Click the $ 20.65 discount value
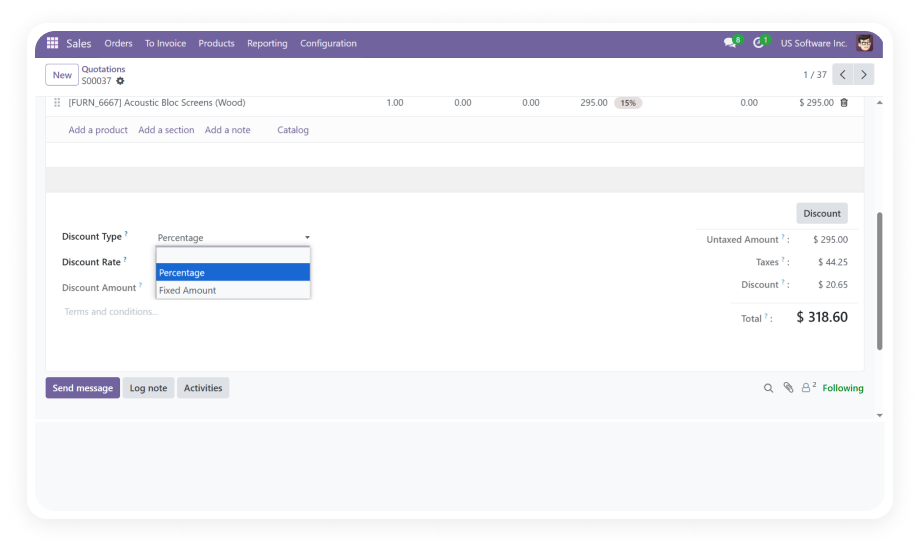Viewport: 920px width, 550px height. click(833, 285)
